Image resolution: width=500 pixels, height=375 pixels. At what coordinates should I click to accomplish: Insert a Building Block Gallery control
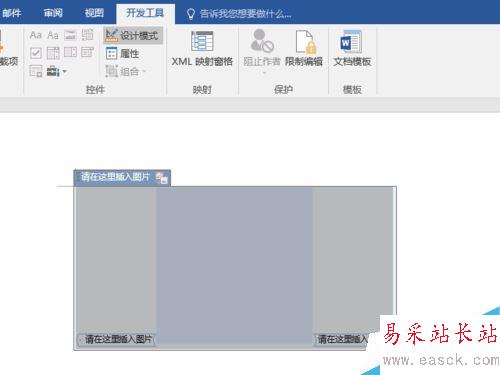(x=88, y=35)
